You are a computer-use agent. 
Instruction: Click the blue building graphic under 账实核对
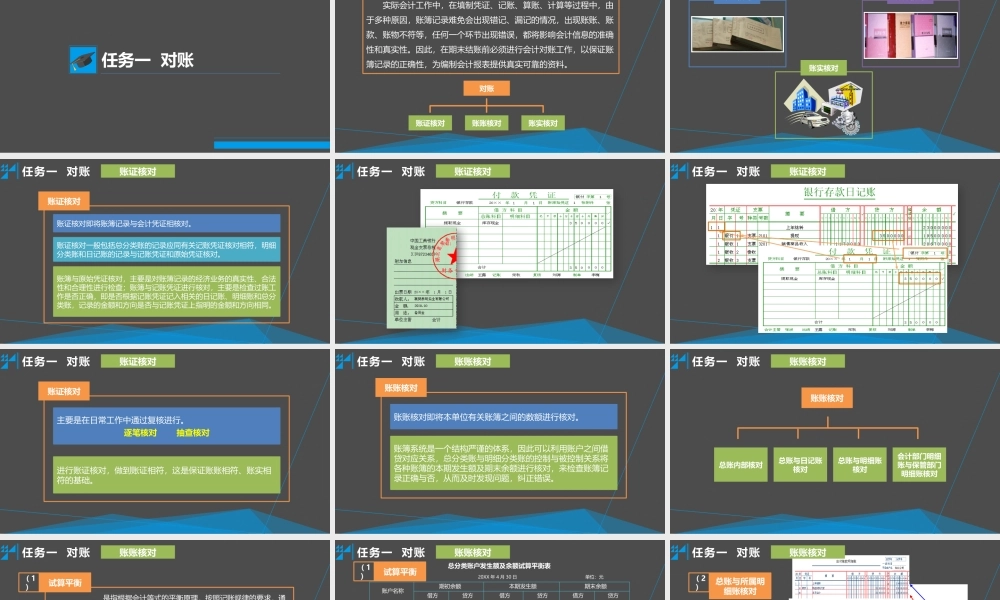[802, 99]
